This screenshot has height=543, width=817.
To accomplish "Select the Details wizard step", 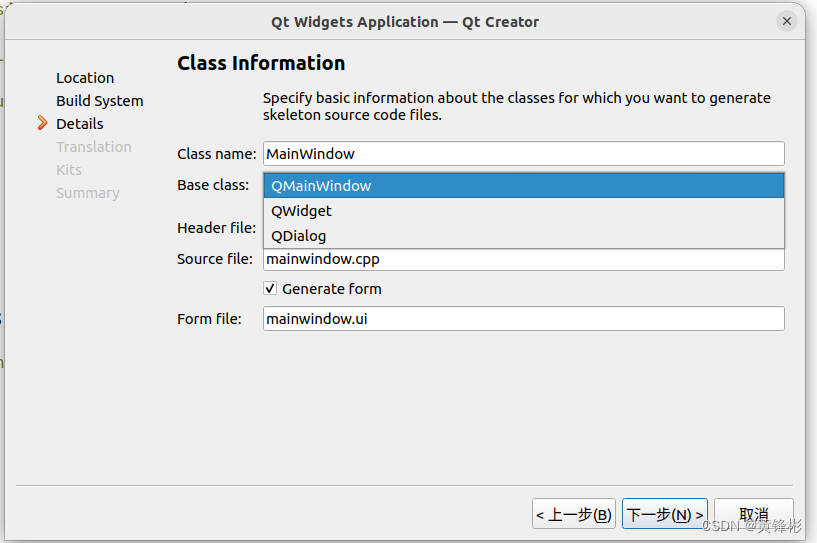I will [80, 124].
